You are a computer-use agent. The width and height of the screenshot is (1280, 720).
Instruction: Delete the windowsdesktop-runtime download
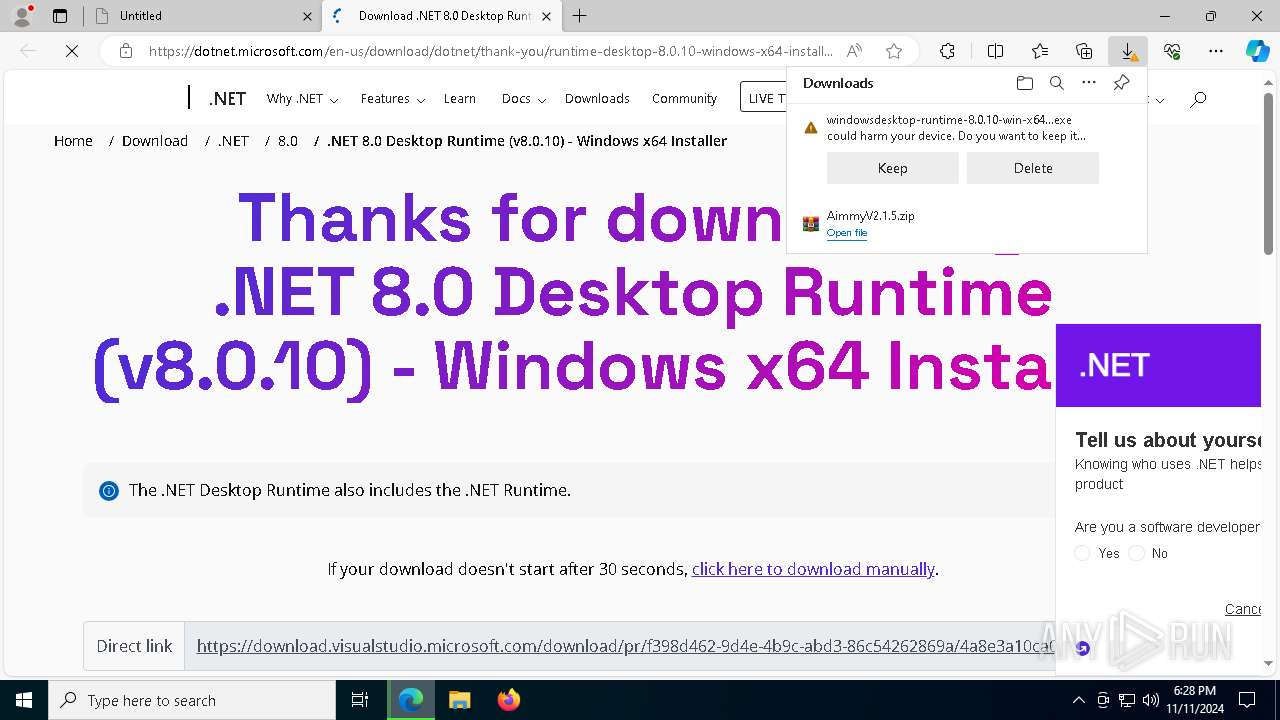click(1033, 168)
